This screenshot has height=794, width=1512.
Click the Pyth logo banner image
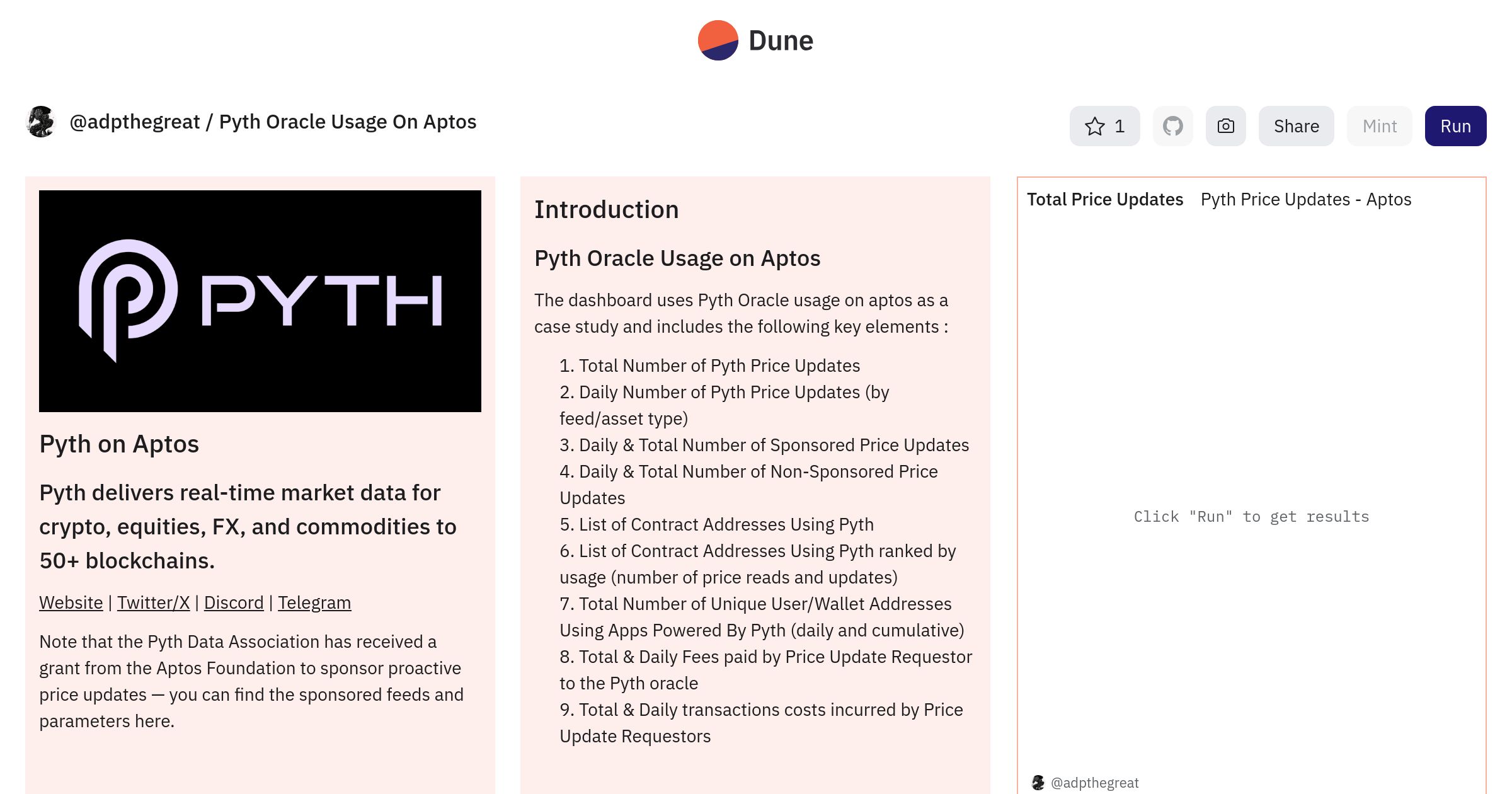tap(260, 301)
